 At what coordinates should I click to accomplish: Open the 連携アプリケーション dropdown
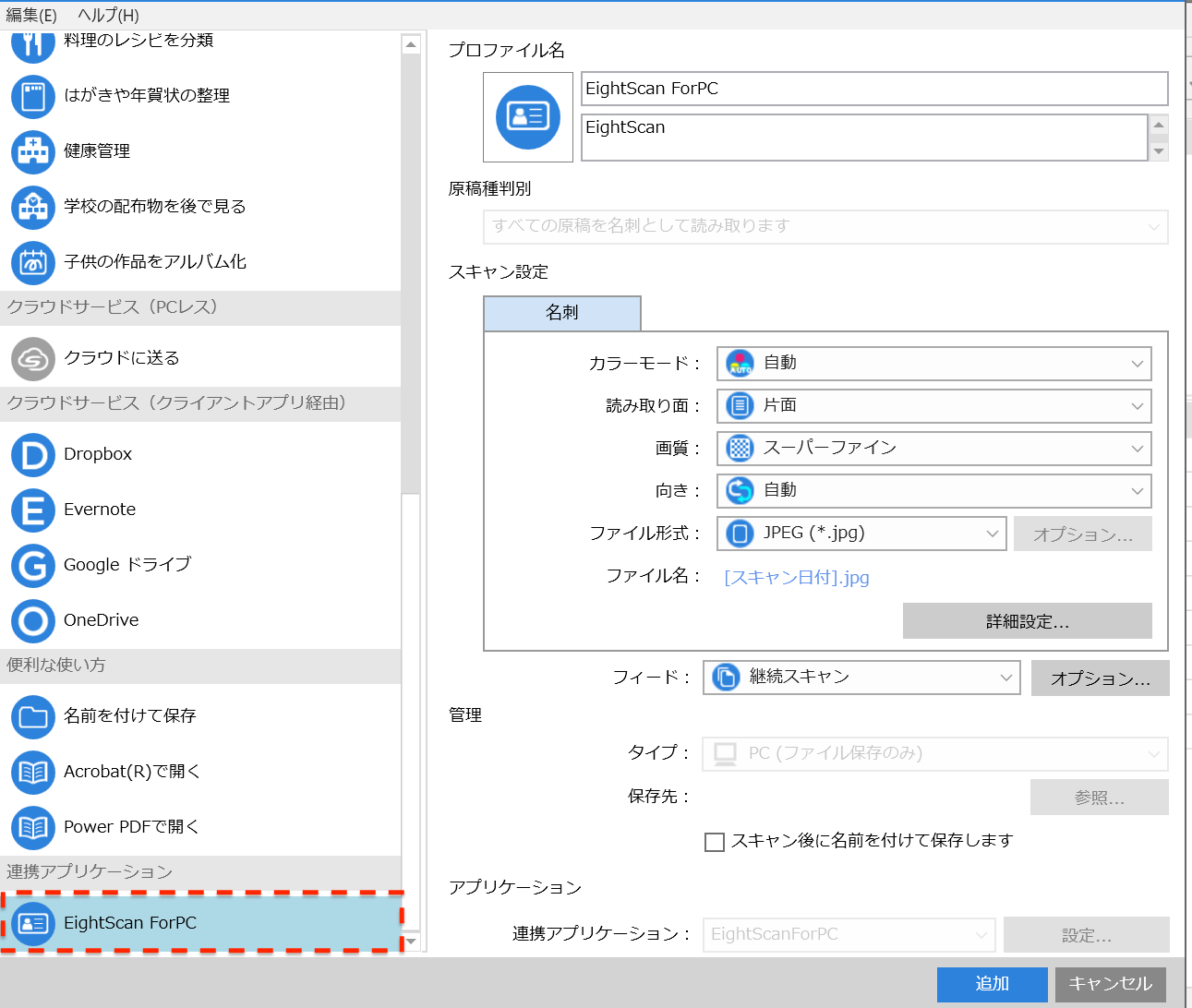(849, 935)
